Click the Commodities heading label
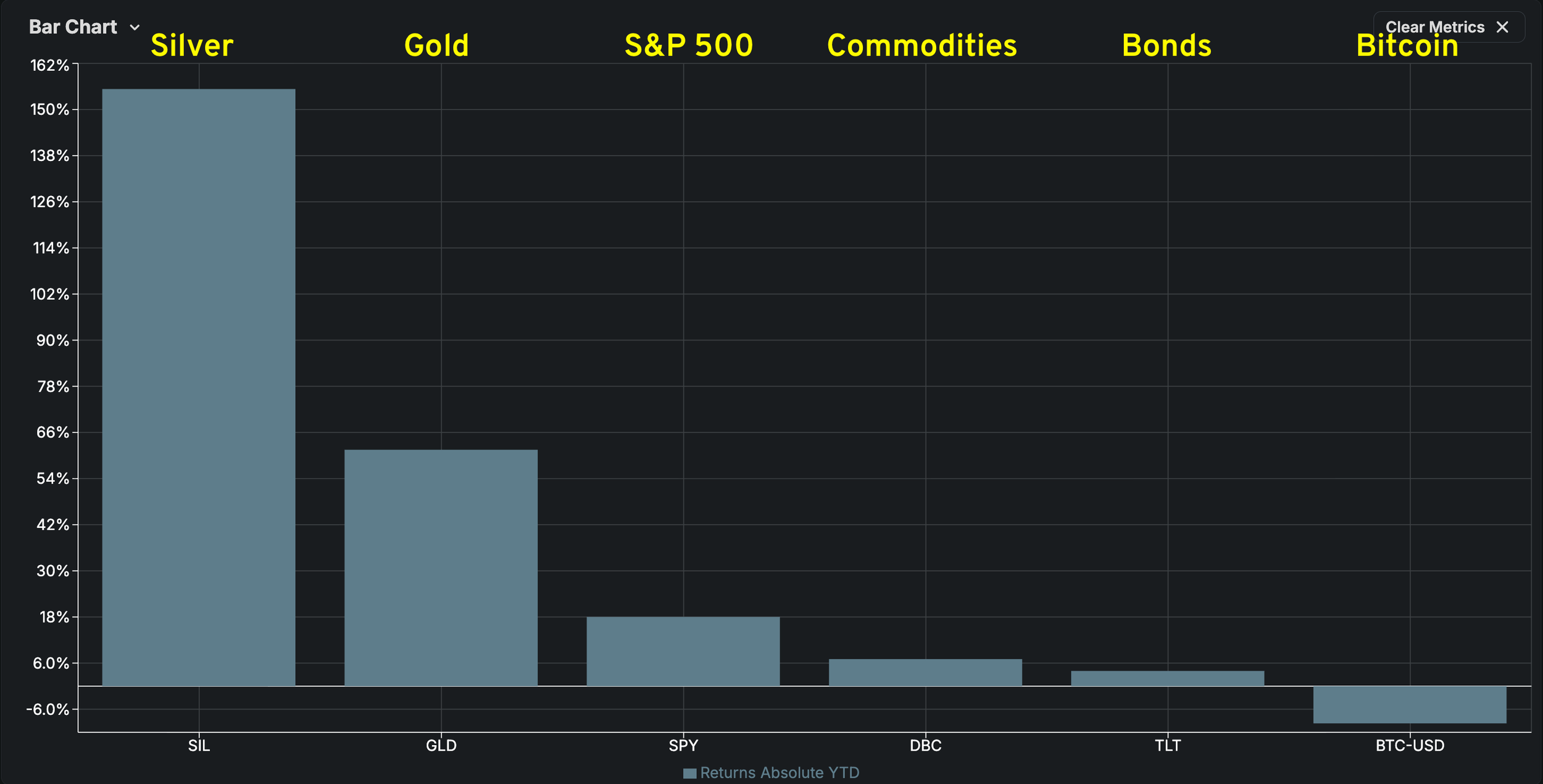 coord(921,46)
